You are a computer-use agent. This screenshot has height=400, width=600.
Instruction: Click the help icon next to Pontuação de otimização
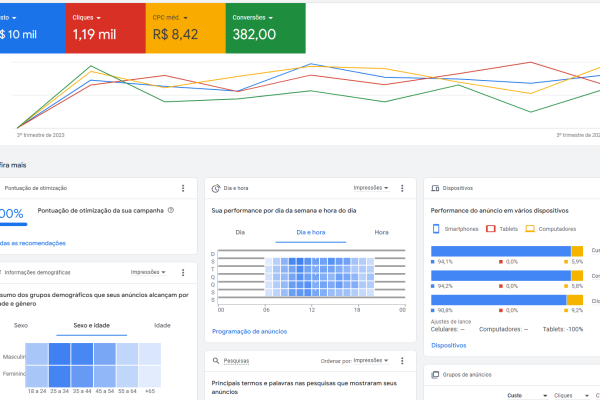click(171, 210)
